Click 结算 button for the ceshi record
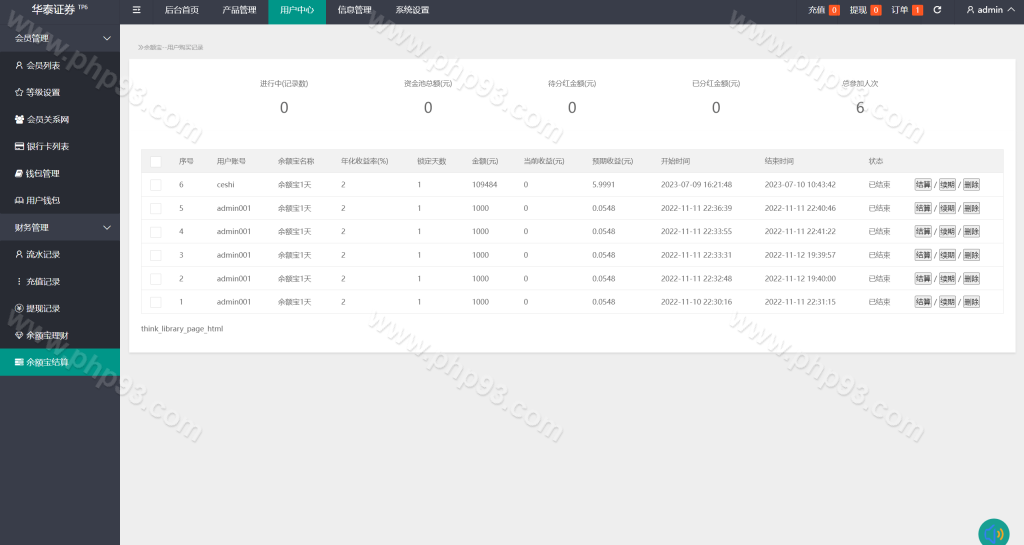The width and height of the screenshot is (1024, 545). pyautogui.click(x=923, y=185)
